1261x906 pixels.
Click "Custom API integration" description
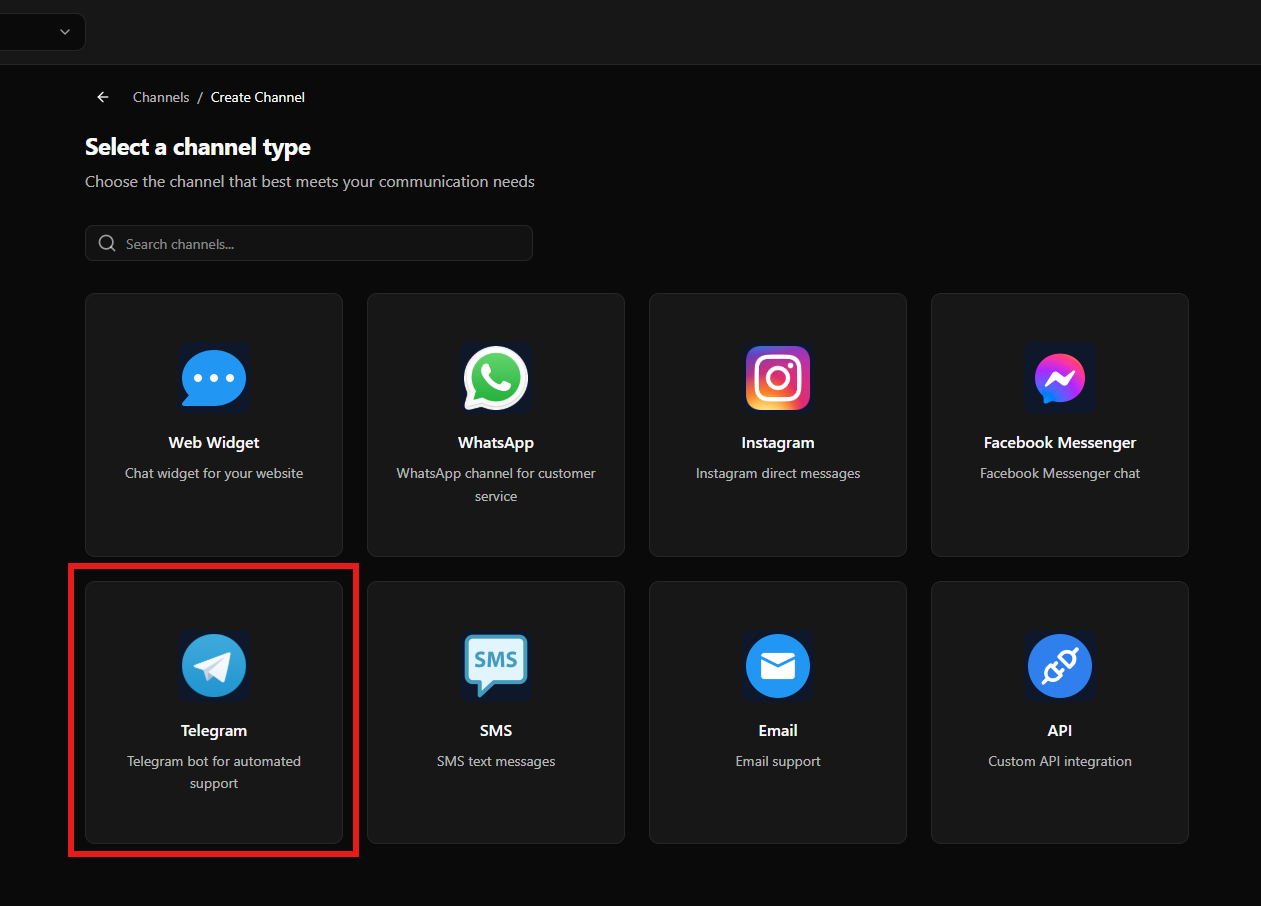point(1060,761)
